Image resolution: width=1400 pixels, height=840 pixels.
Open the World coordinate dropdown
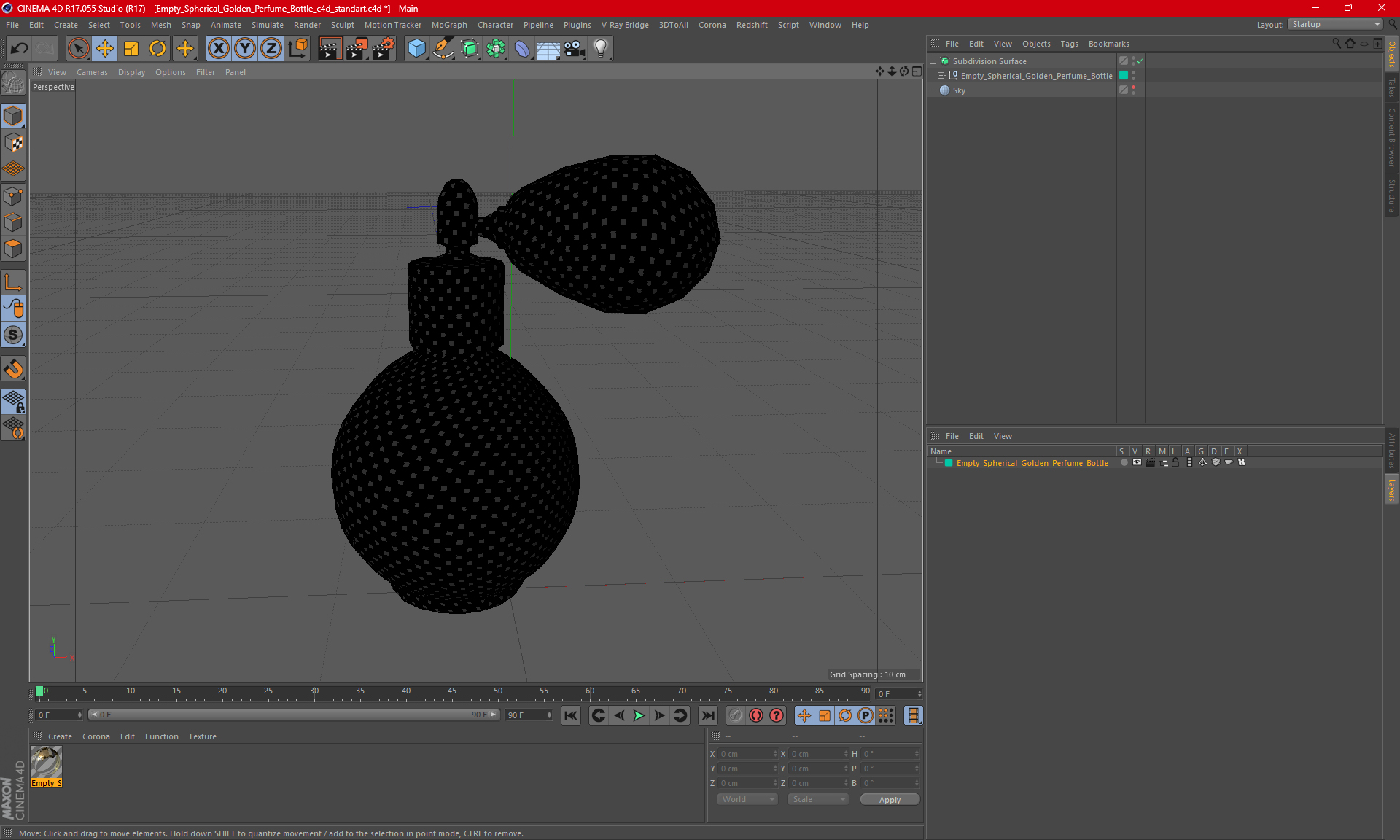747,799
